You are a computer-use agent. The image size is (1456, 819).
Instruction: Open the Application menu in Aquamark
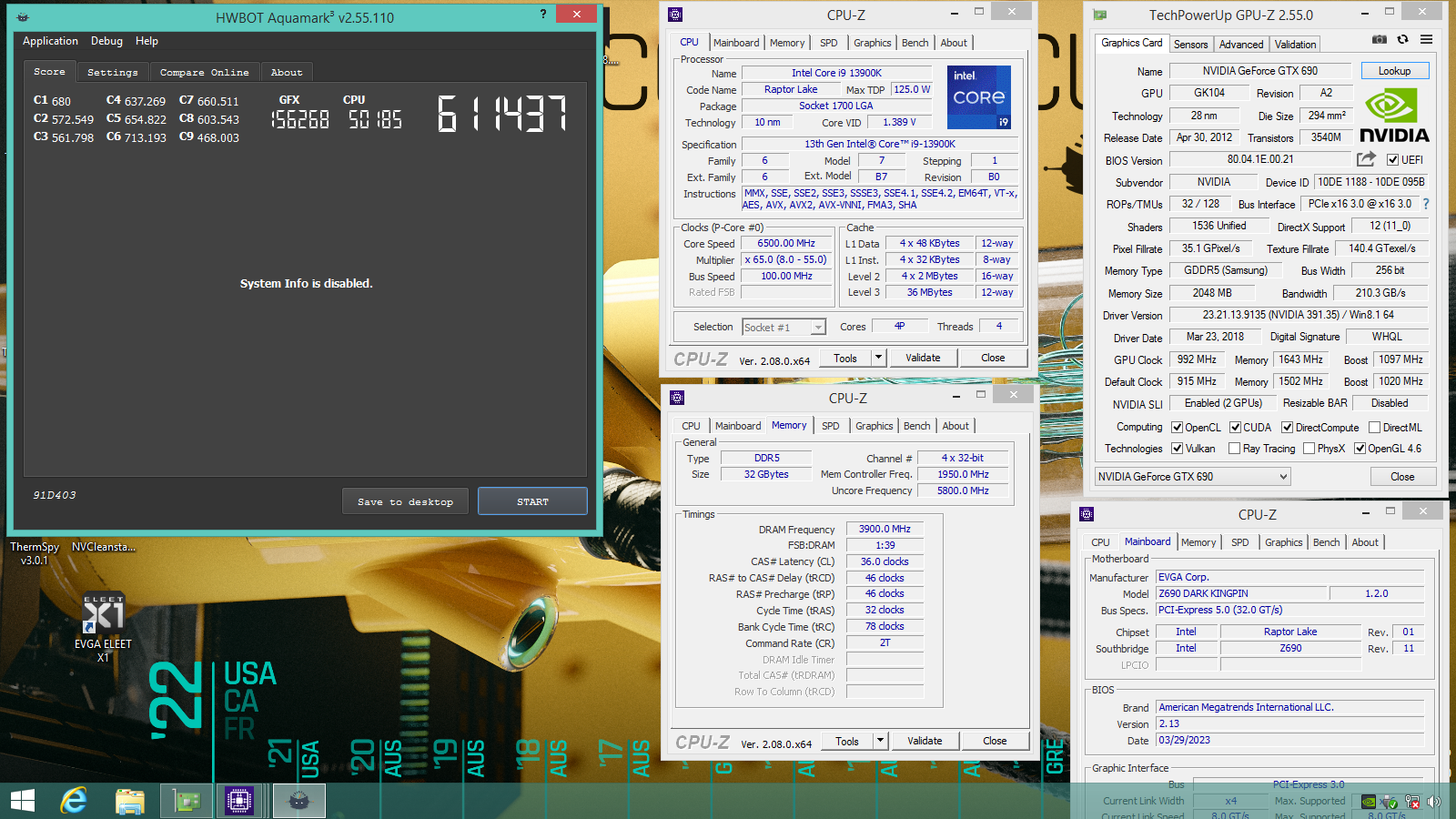tap(50, 41)
